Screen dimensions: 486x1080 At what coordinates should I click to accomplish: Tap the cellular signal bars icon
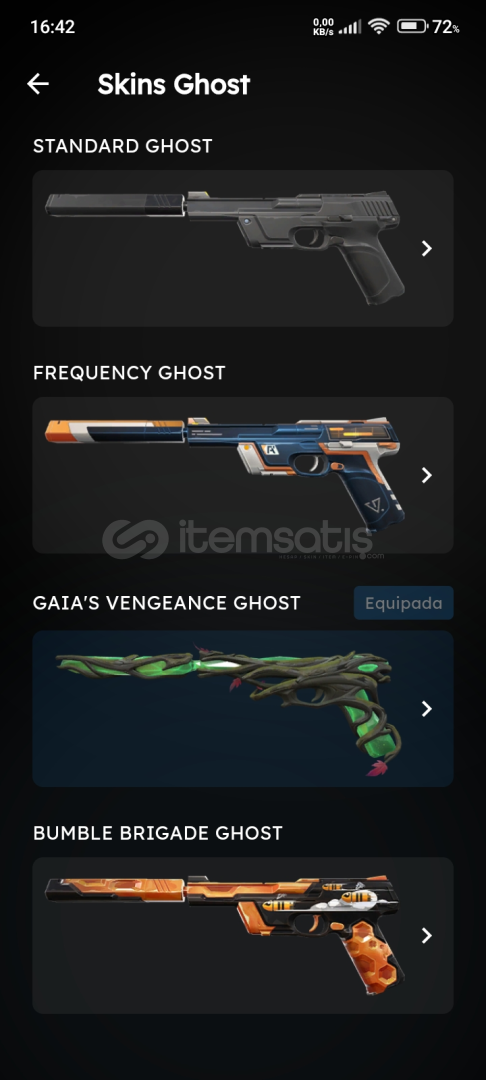click(350, 28)
